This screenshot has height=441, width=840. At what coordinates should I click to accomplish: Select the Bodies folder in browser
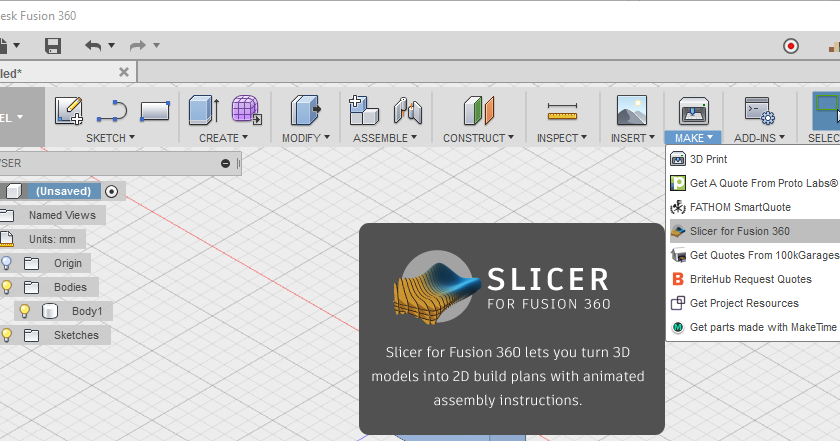tap(70, 287)
